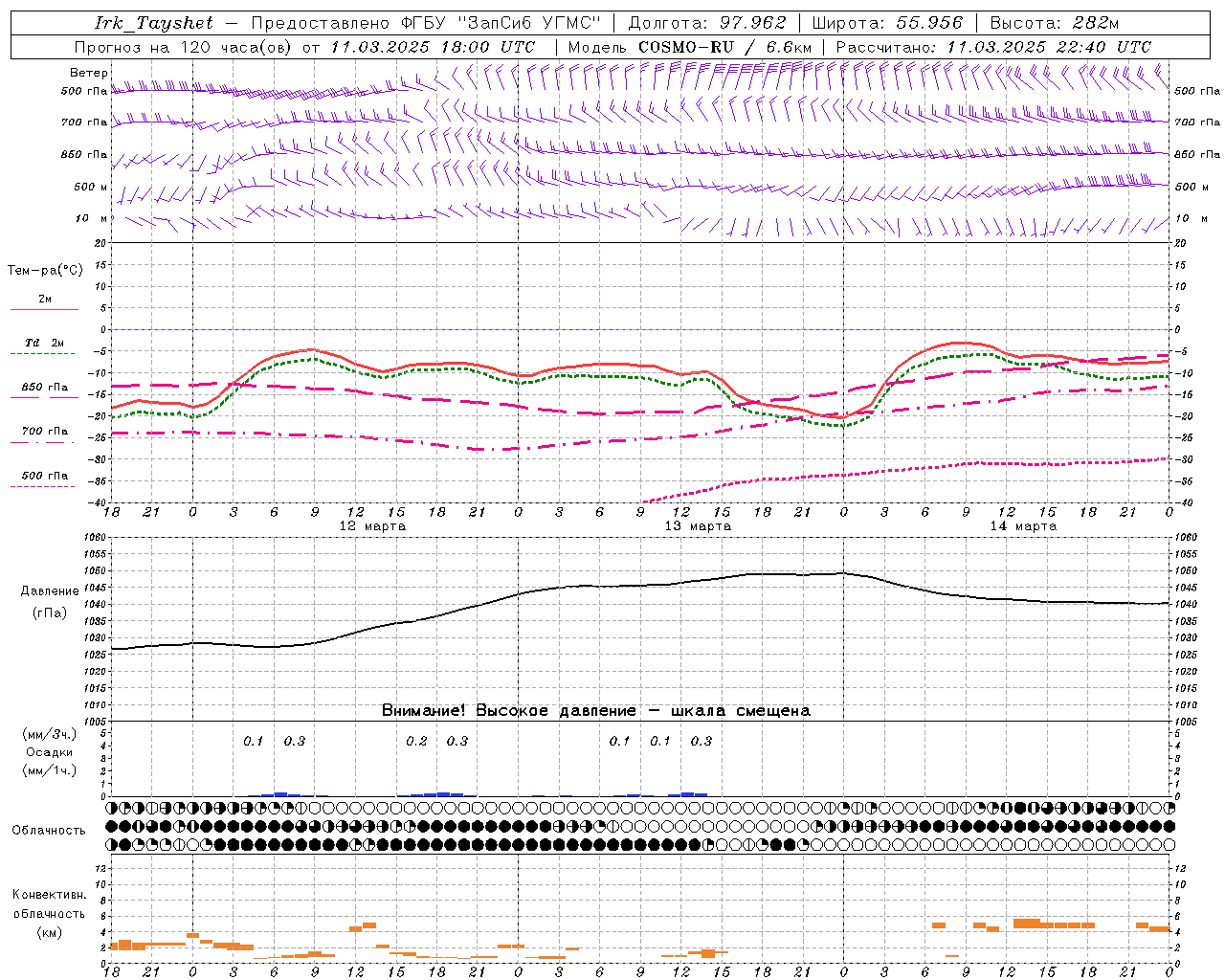The height and width of the screenshot is (980, 1225).
Task: Click the Td 2м legend label
Action: 45,343
